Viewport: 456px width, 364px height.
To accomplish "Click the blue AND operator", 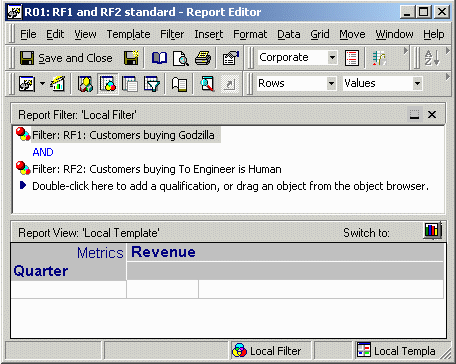I will [43, 152].
